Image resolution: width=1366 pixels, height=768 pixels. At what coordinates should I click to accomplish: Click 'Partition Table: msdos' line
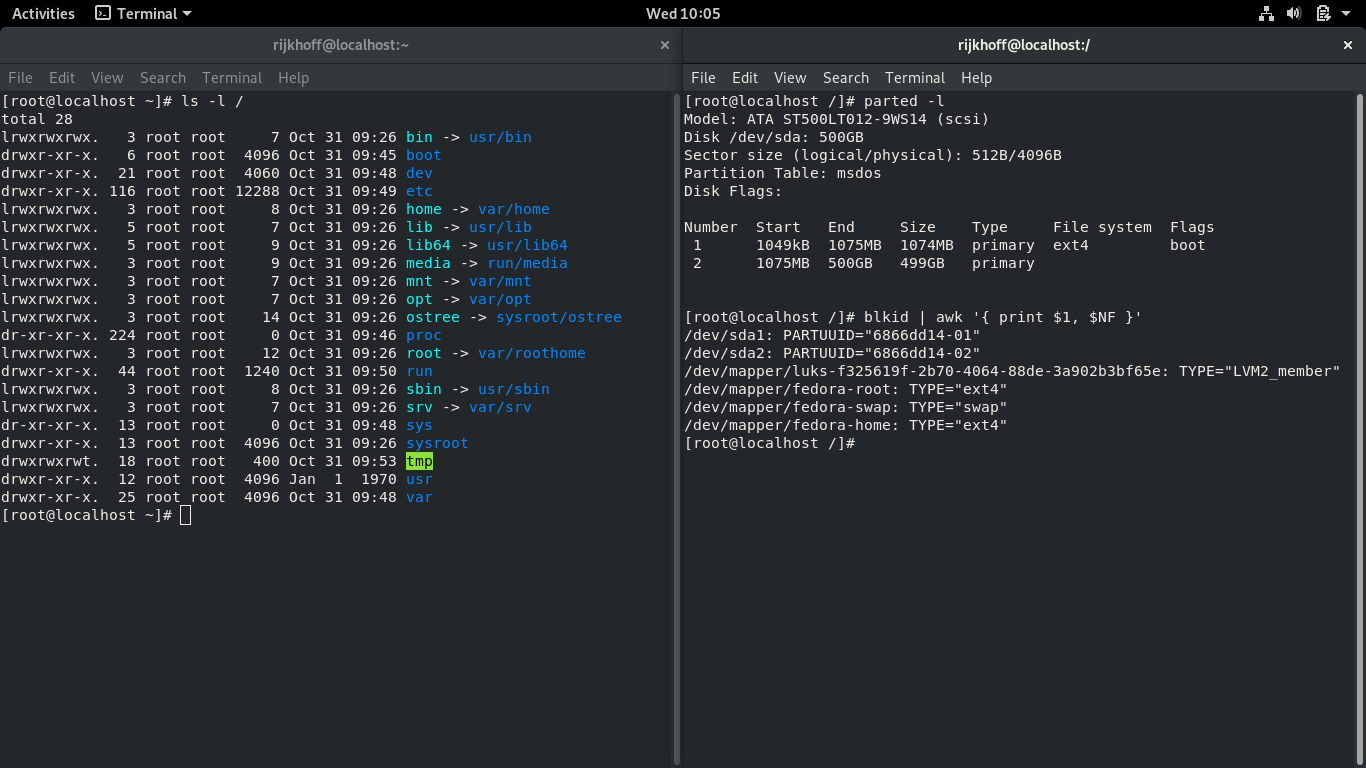[783, 173]
